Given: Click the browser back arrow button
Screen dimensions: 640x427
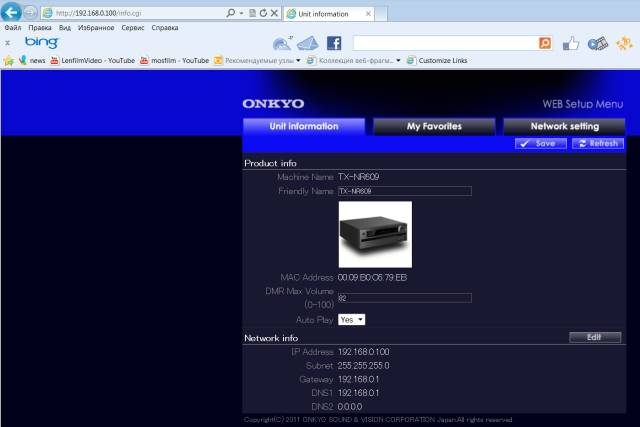Looking at the screenshot, I should (11, 12).
